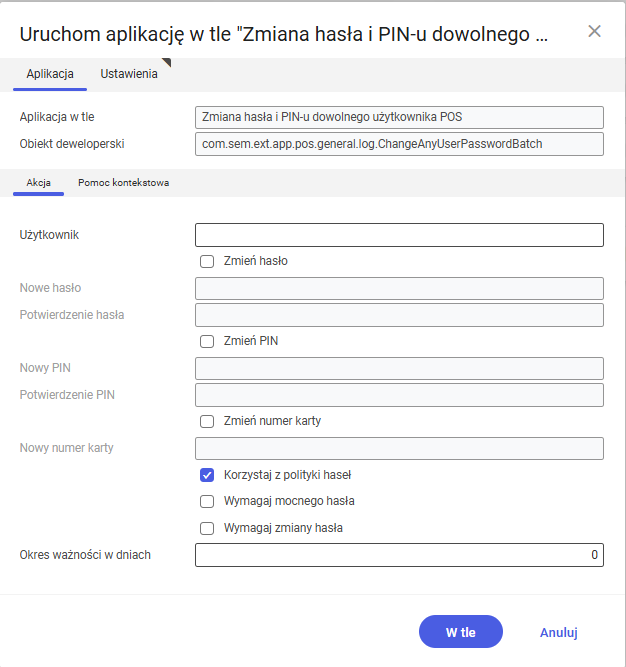This screenshot has height=667, width=626.
Task: Switch to the Ustawienia tab
Action: tap(129, 74)
